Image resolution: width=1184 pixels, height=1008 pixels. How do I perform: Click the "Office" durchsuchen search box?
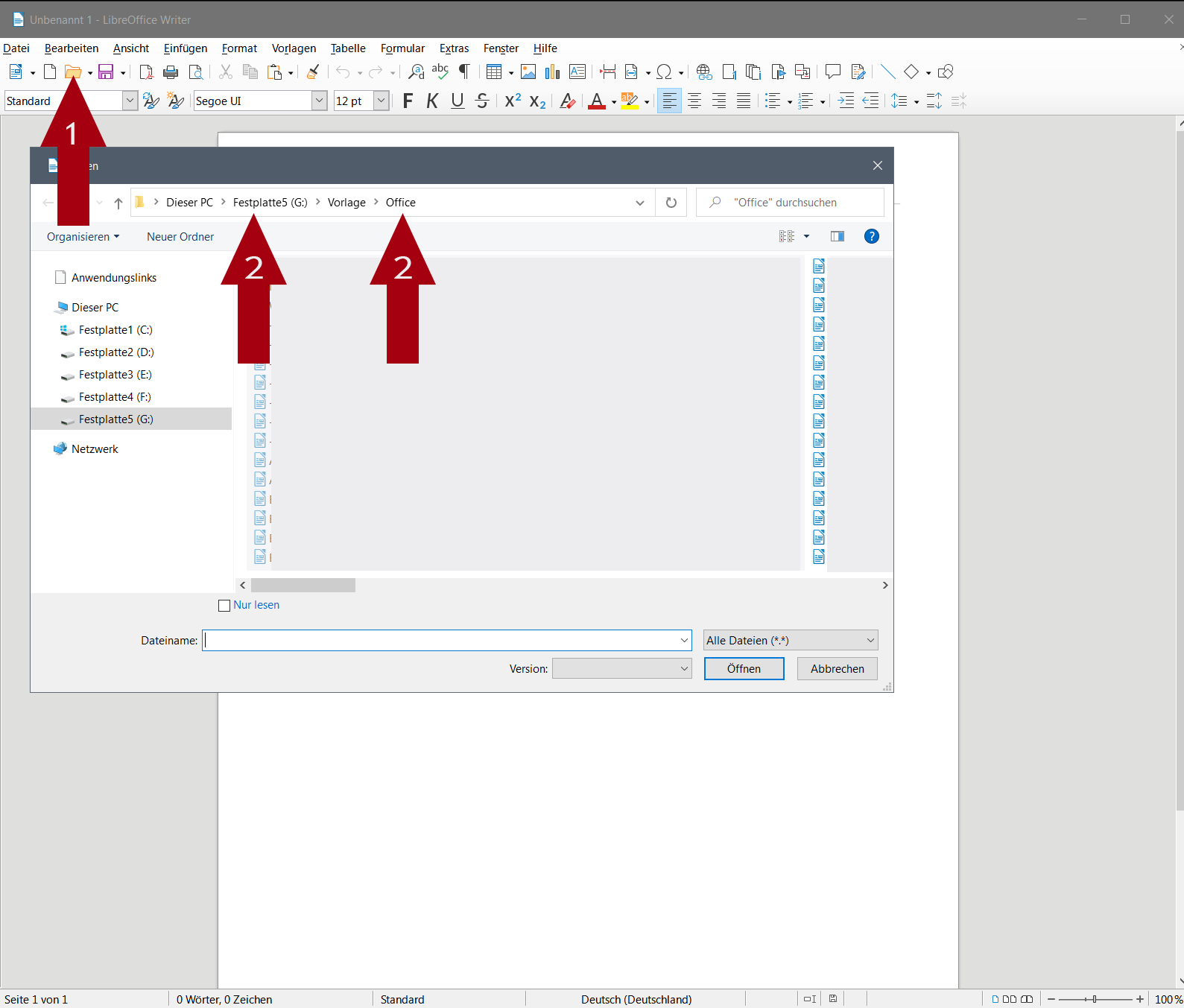tap(790, 203)
